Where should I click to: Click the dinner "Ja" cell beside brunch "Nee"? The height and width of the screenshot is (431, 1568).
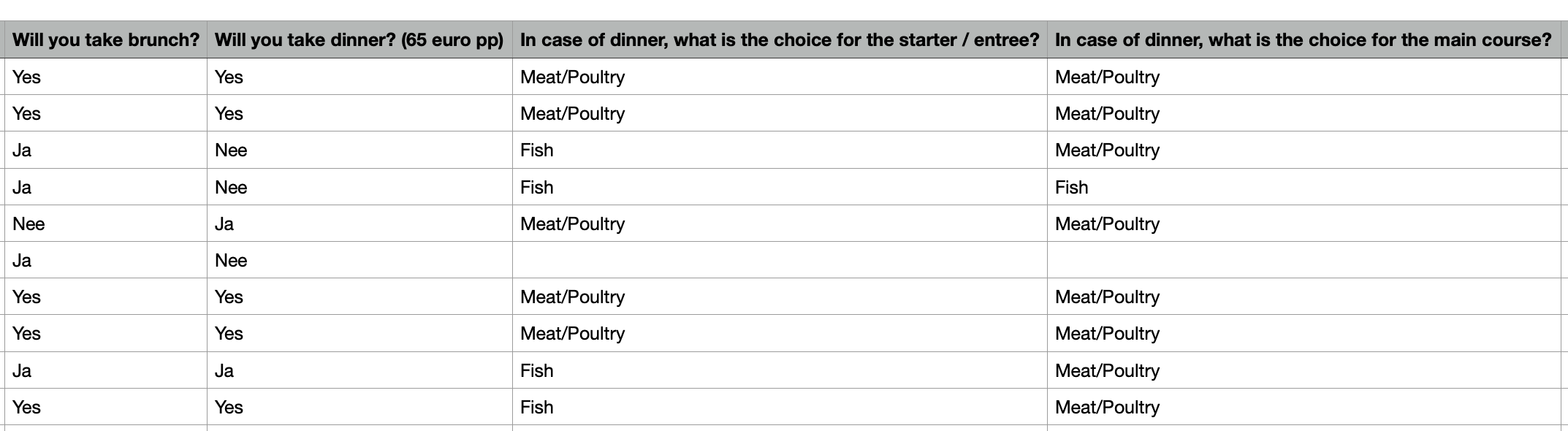click(224, 224)
